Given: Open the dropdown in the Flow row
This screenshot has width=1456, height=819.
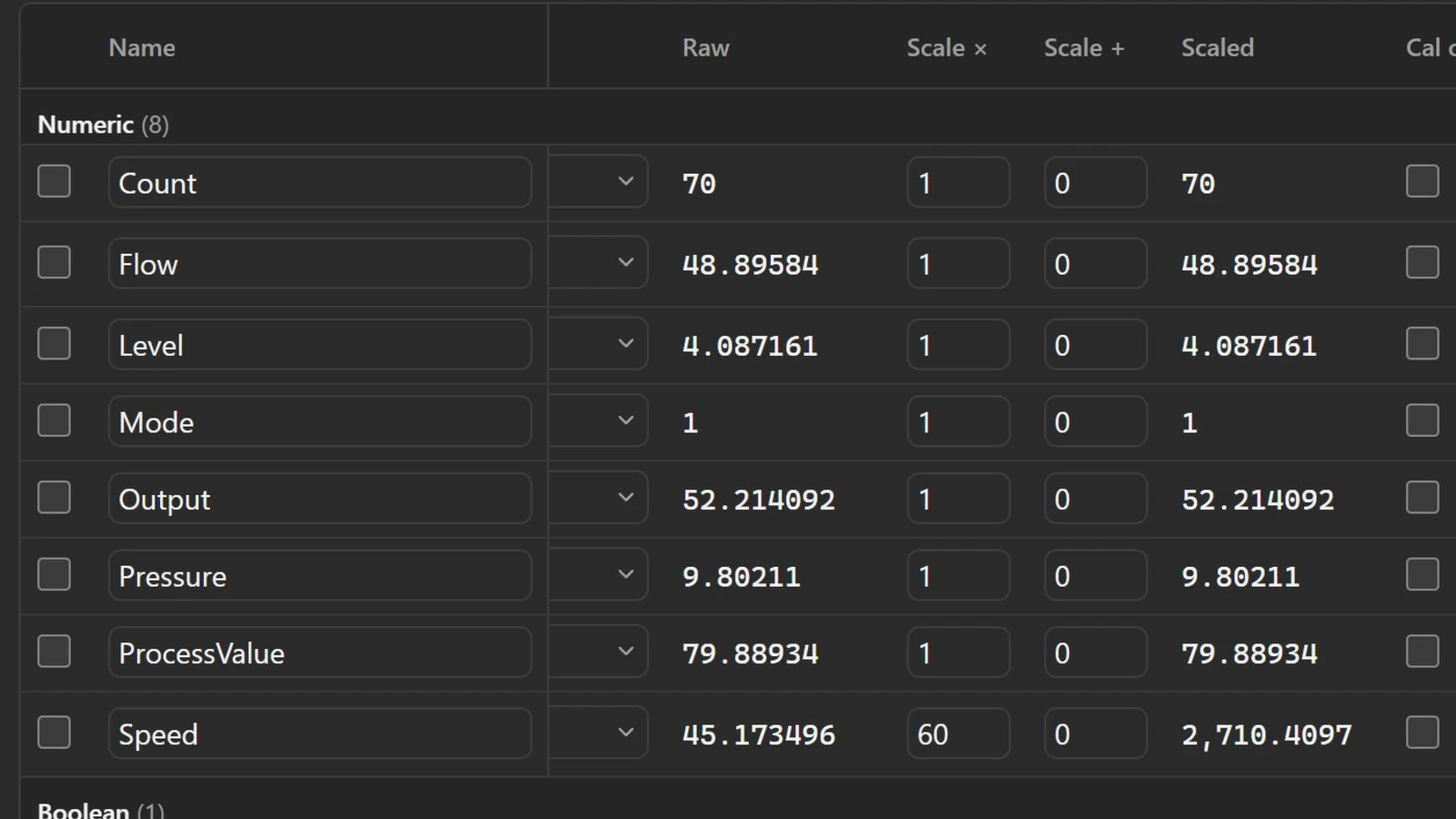Looking at the screenshot, I should click(599, 262).
